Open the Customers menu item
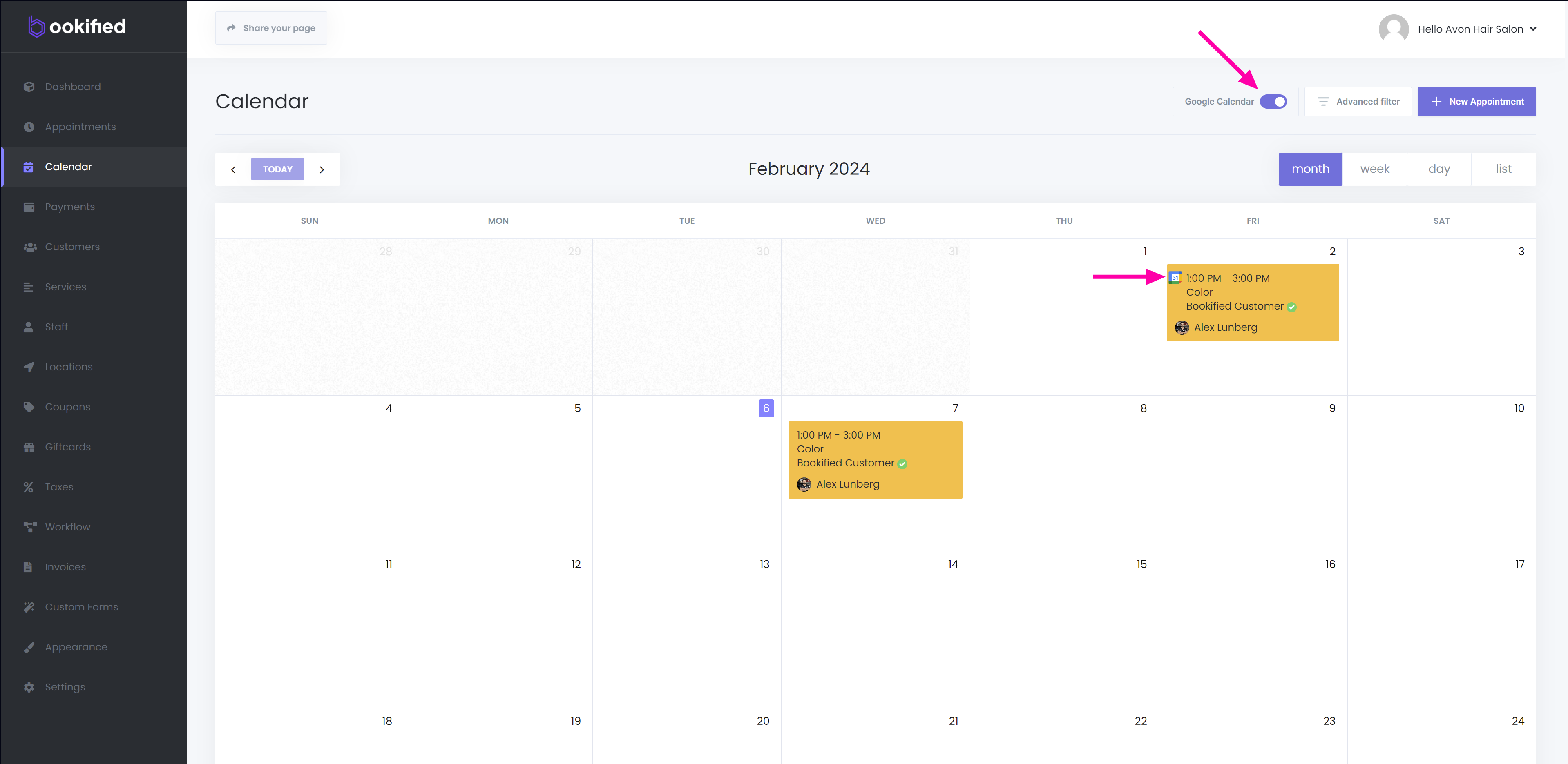 click(94, 247)
